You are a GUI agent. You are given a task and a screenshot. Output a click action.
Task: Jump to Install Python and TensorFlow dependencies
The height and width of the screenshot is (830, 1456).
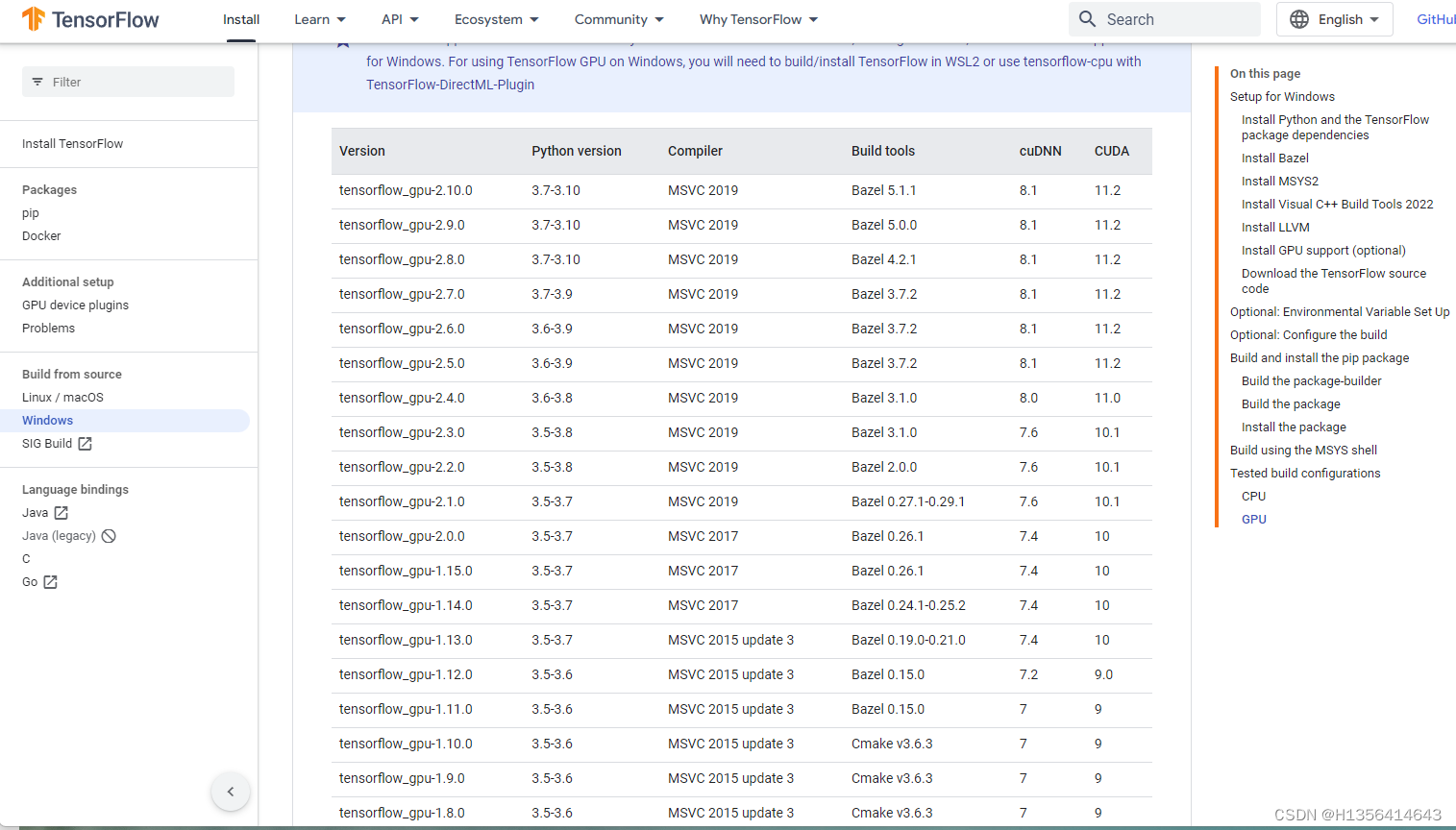pos(1335,128)
